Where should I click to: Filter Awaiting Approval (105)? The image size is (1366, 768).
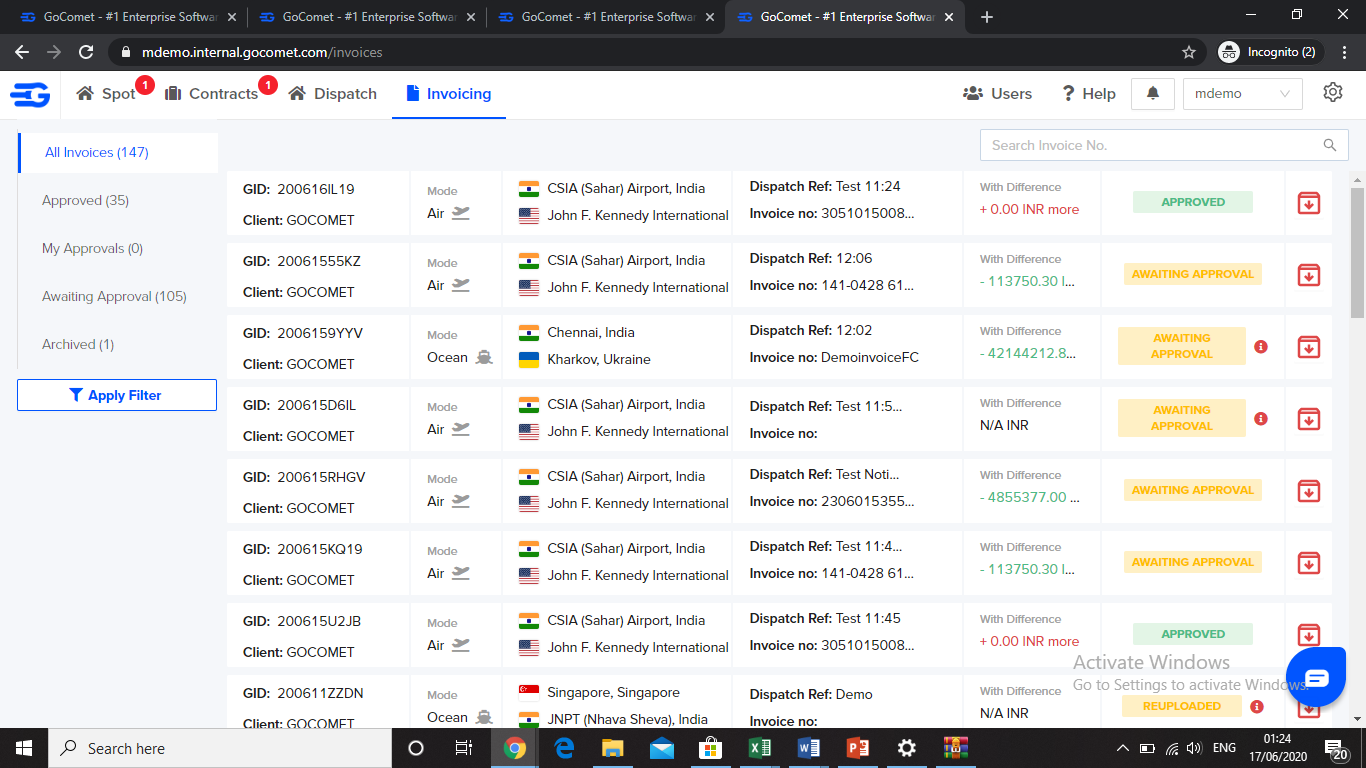tap(114, 297)
